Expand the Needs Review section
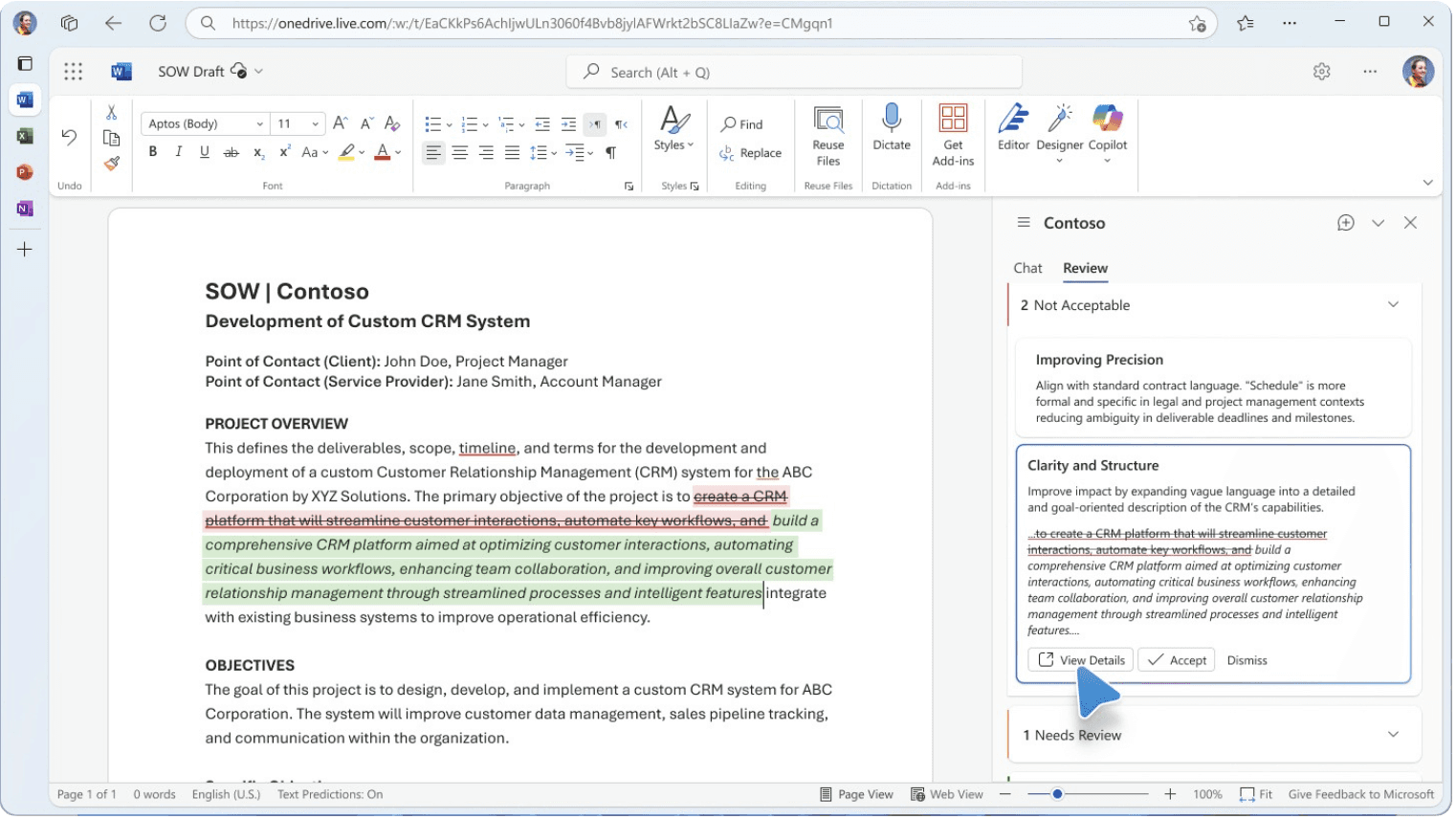The image size is (1456, 819). click(x=1394, y=735)
